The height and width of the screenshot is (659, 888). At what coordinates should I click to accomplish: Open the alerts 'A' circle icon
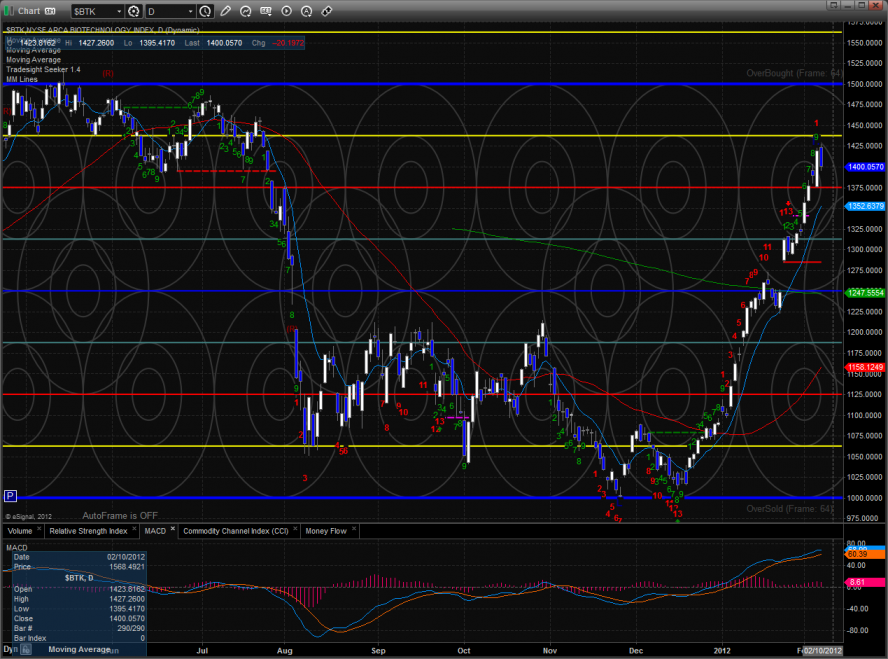click(306, 11)
